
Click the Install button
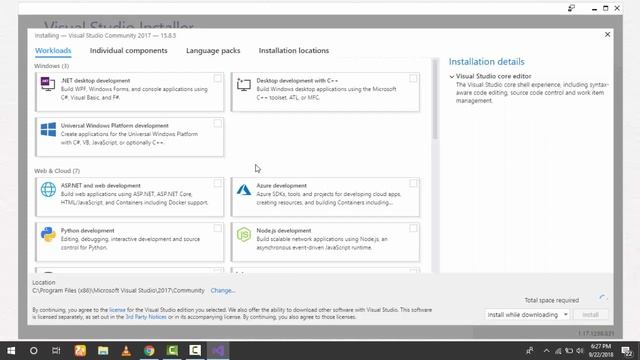click(590, 315)
